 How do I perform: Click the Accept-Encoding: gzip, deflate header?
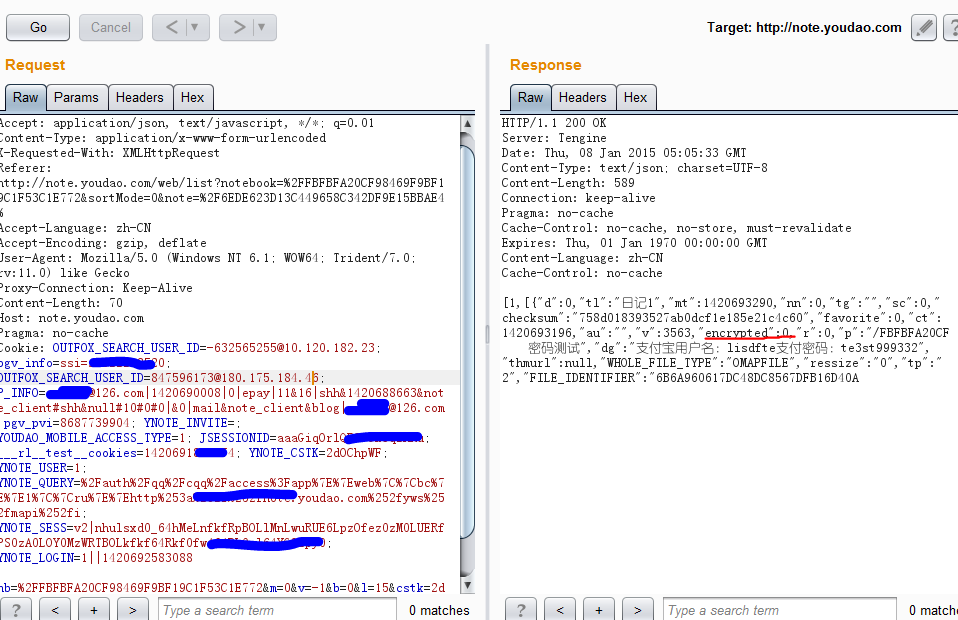(103, 243)
